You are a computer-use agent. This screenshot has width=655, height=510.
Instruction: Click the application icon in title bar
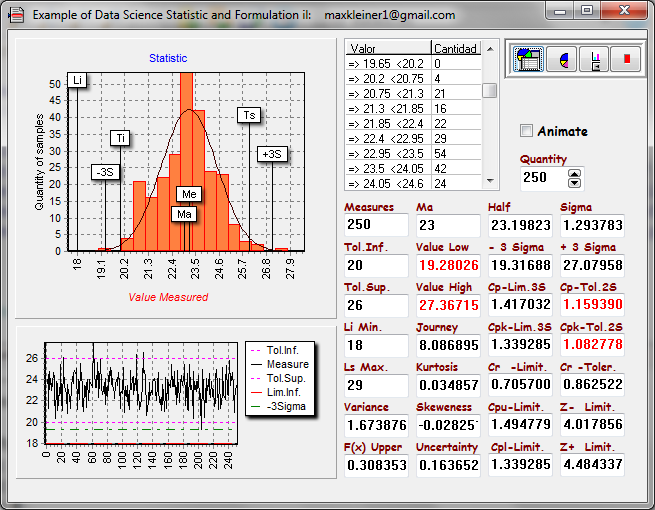pyautogui.click(x=16, y=15)
